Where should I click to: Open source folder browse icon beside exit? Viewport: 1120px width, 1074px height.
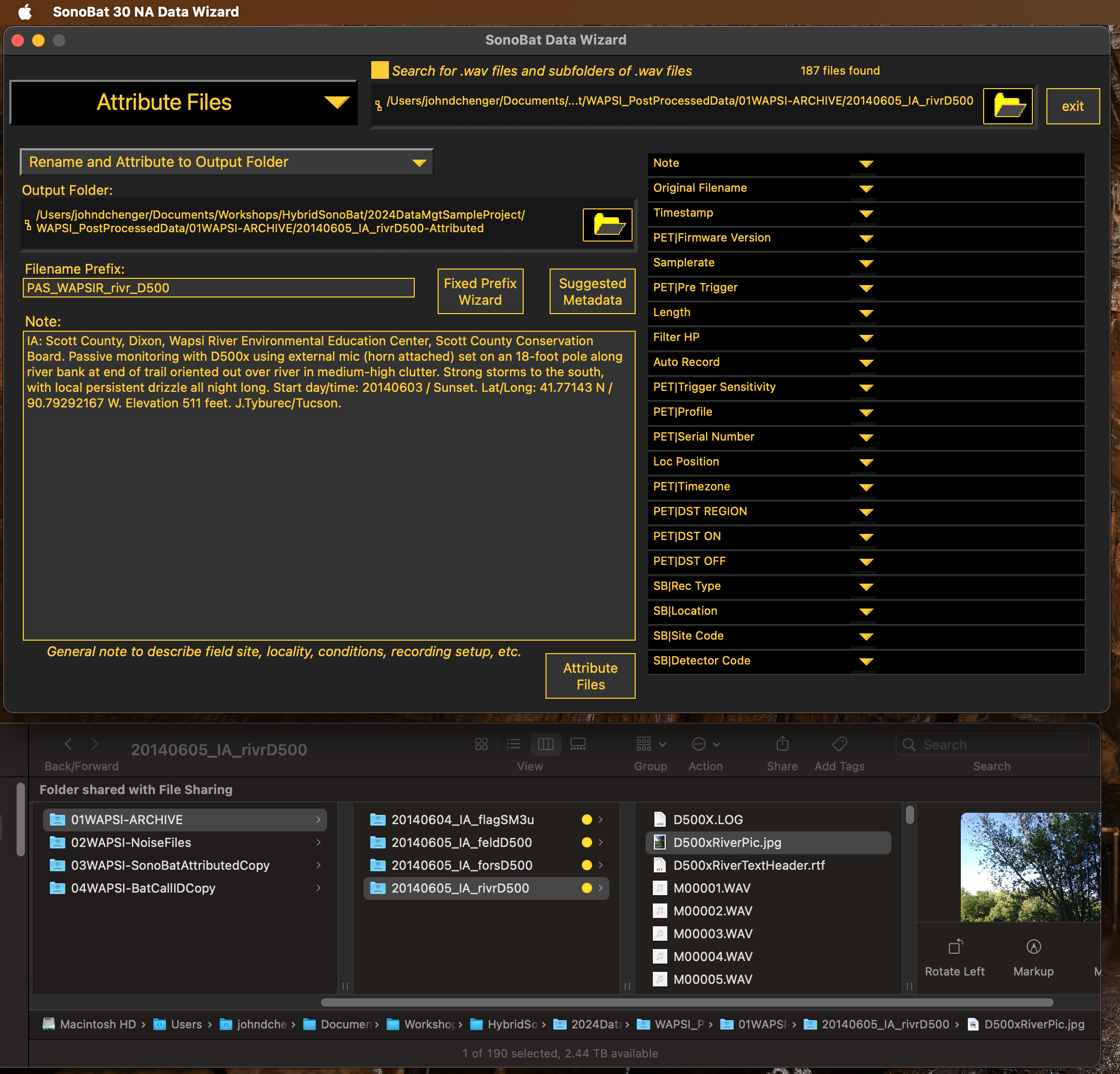point(1007,106)
